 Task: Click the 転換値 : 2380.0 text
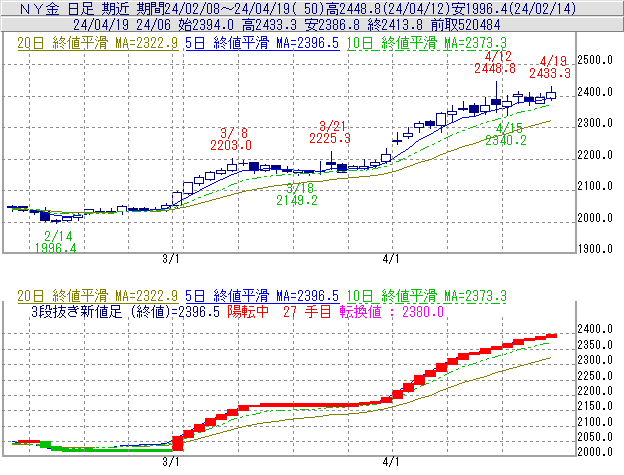[392, 311]
